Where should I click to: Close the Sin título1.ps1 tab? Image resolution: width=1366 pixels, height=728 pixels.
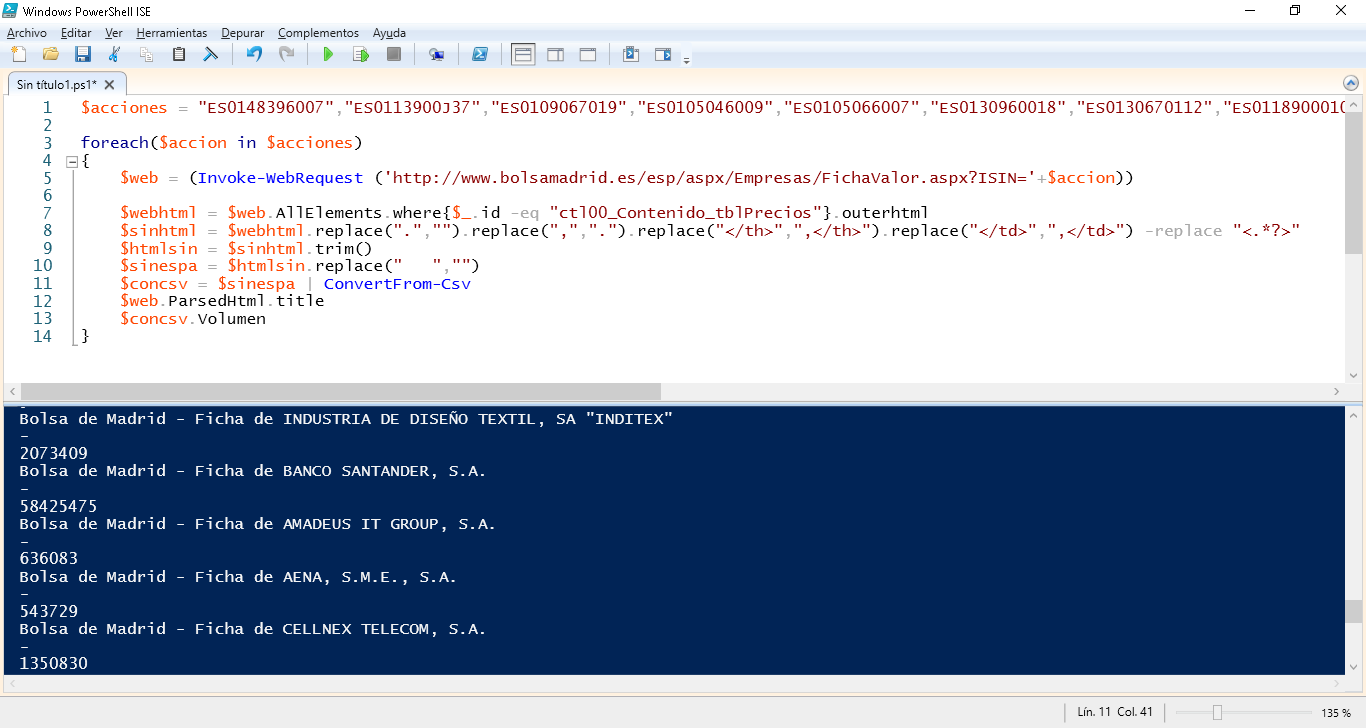coord(110,85)
